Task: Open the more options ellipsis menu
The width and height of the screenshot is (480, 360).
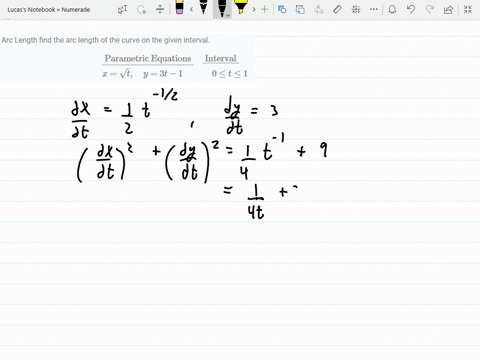Action: [x=374, y=9]
